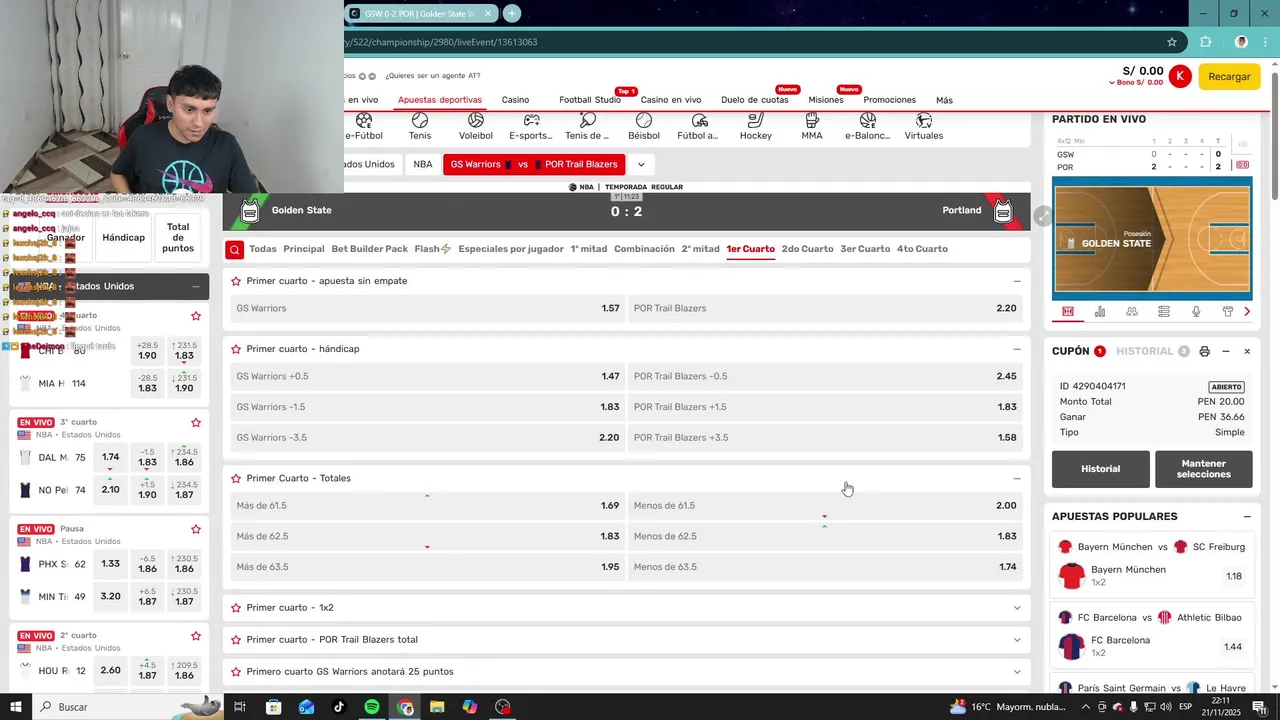The height and width of the screenshot is (720, 1280).
Task: Open the MMA sport icon
Action: [x=812, y=126]
